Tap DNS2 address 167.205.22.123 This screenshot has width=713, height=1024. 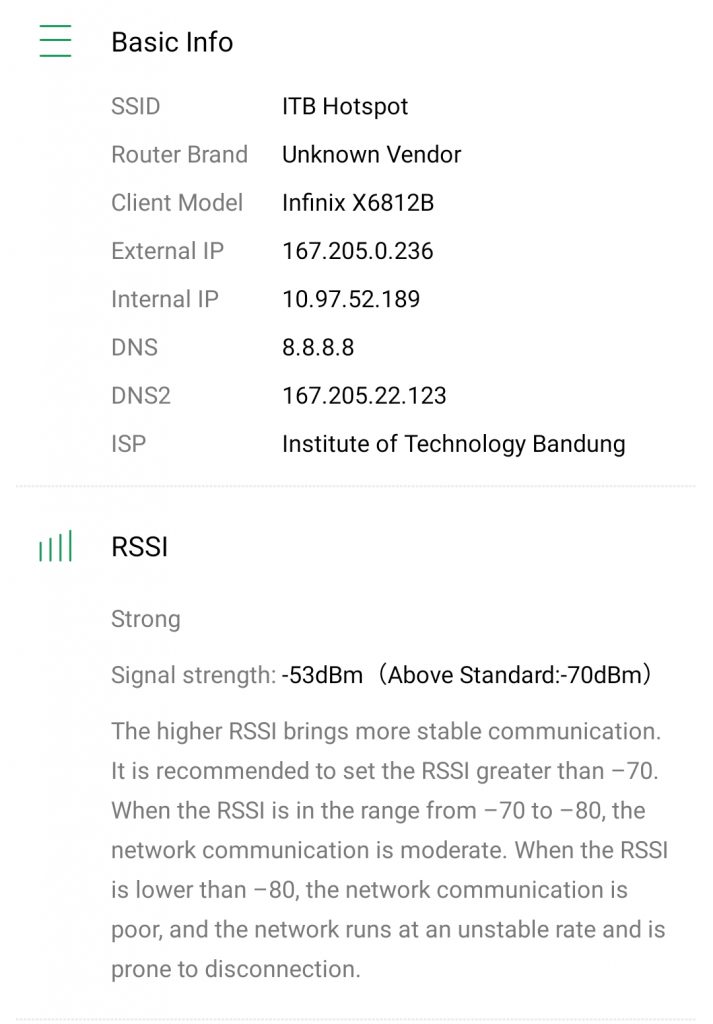[364, 396]
